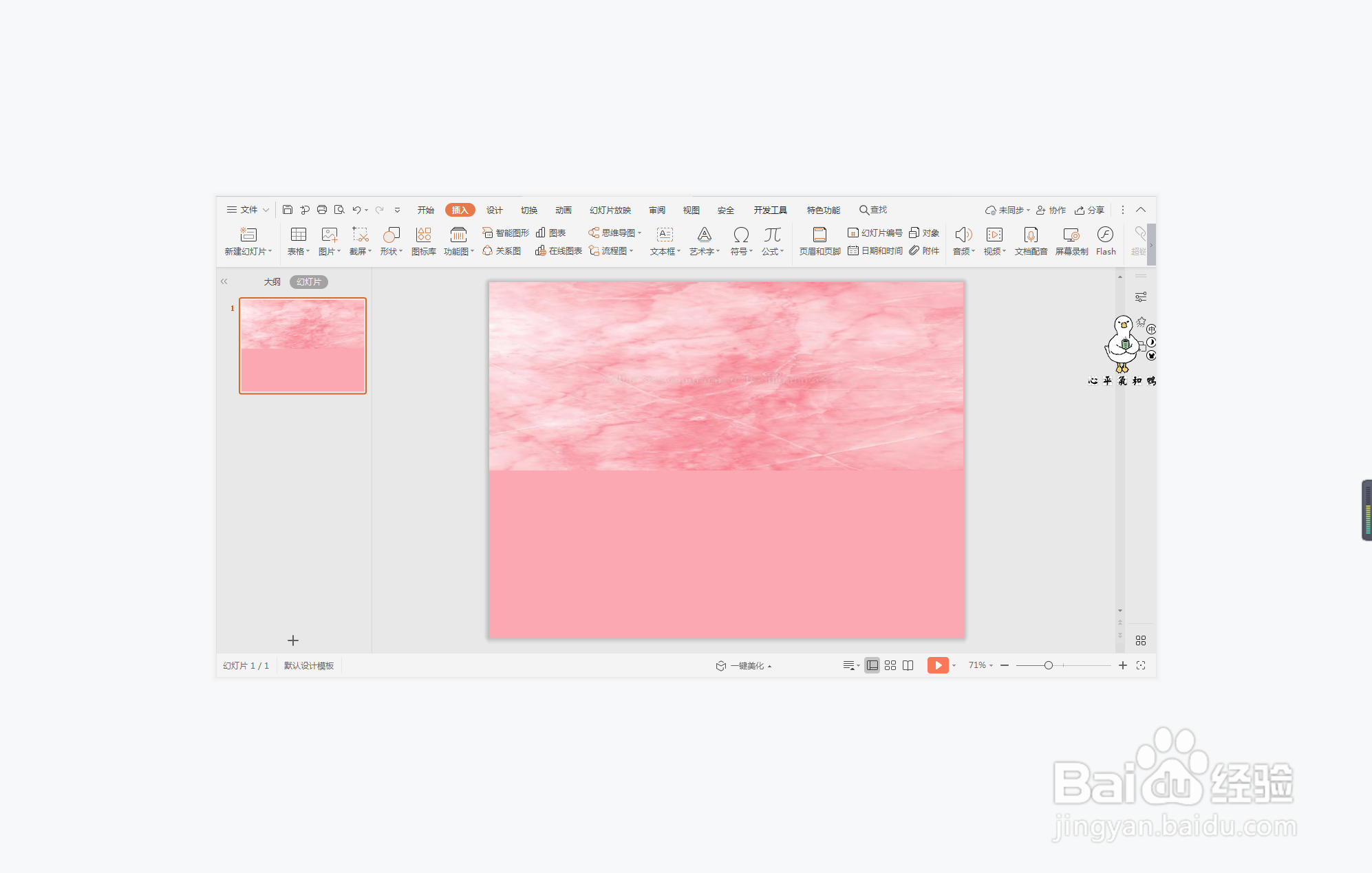Switch to Reading view book icon
The image size is (1372, 873).
[x=908, y=665]
